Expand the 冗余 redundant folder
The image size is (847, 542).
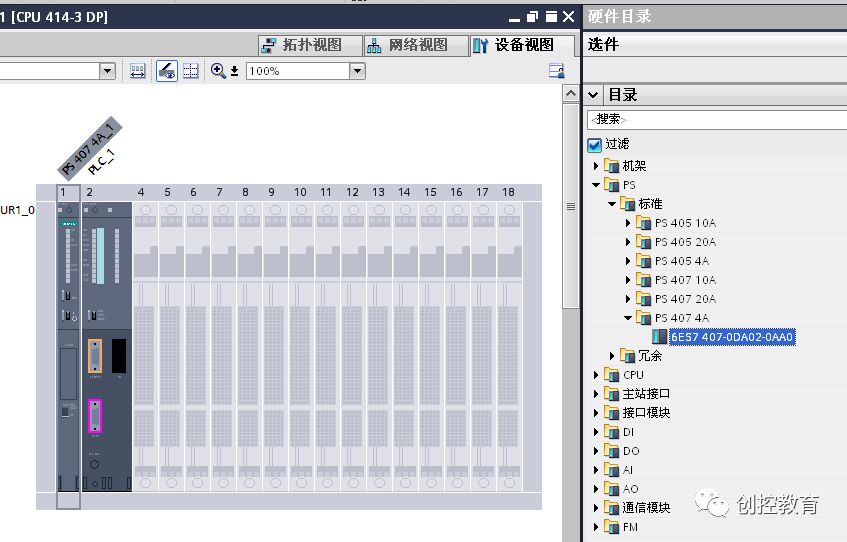(612, 356)
